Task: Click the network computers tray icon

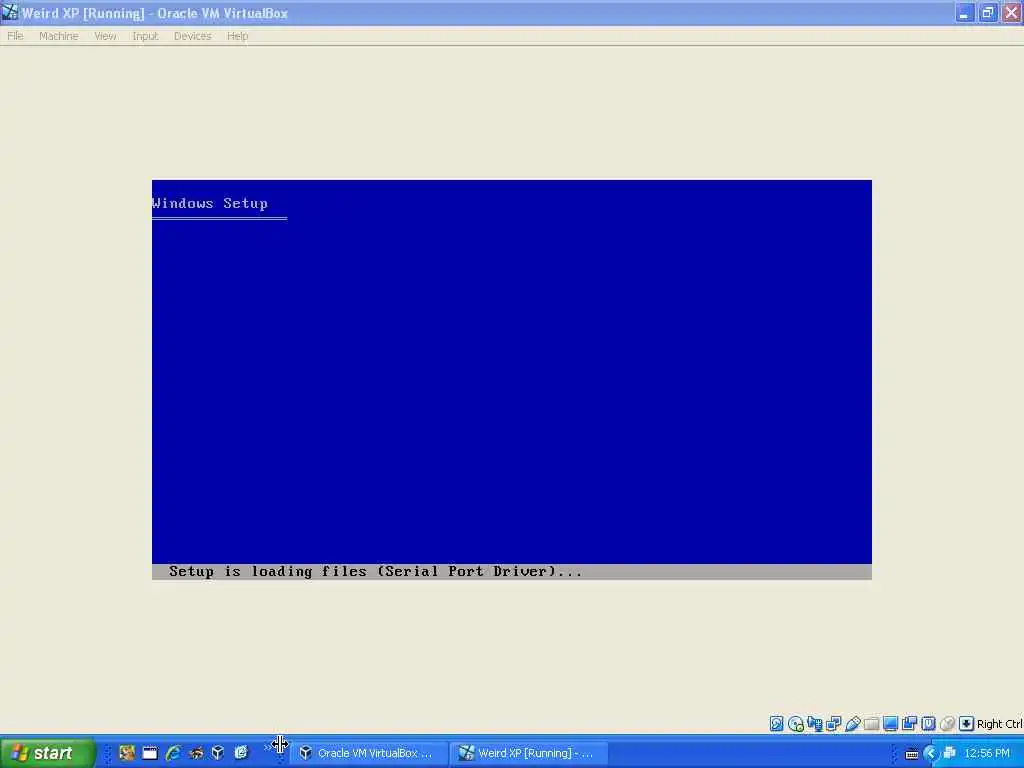Action: 950,753
